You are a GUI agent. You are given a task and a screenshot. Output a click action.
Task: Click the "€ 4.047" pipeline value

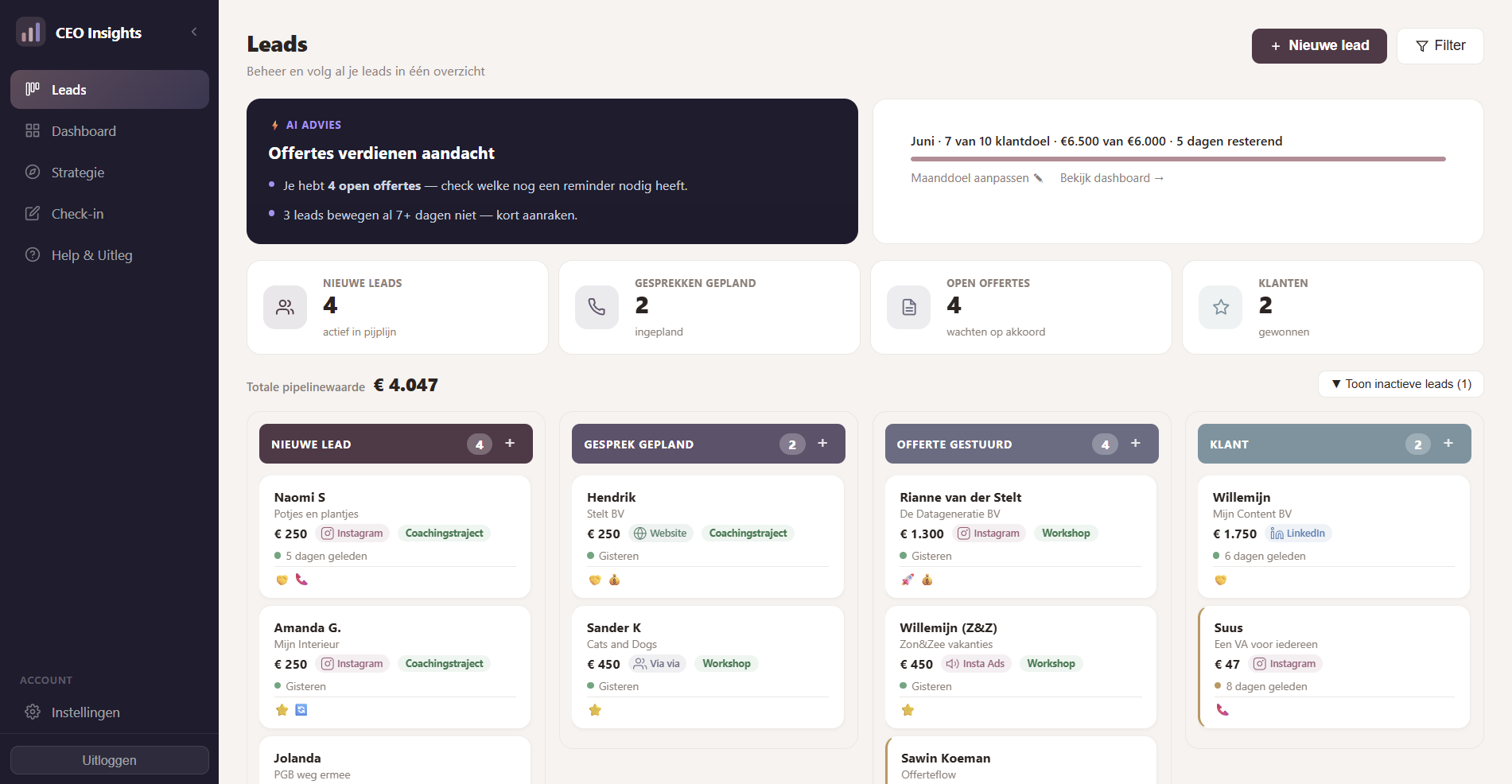[x=406, y=386]
